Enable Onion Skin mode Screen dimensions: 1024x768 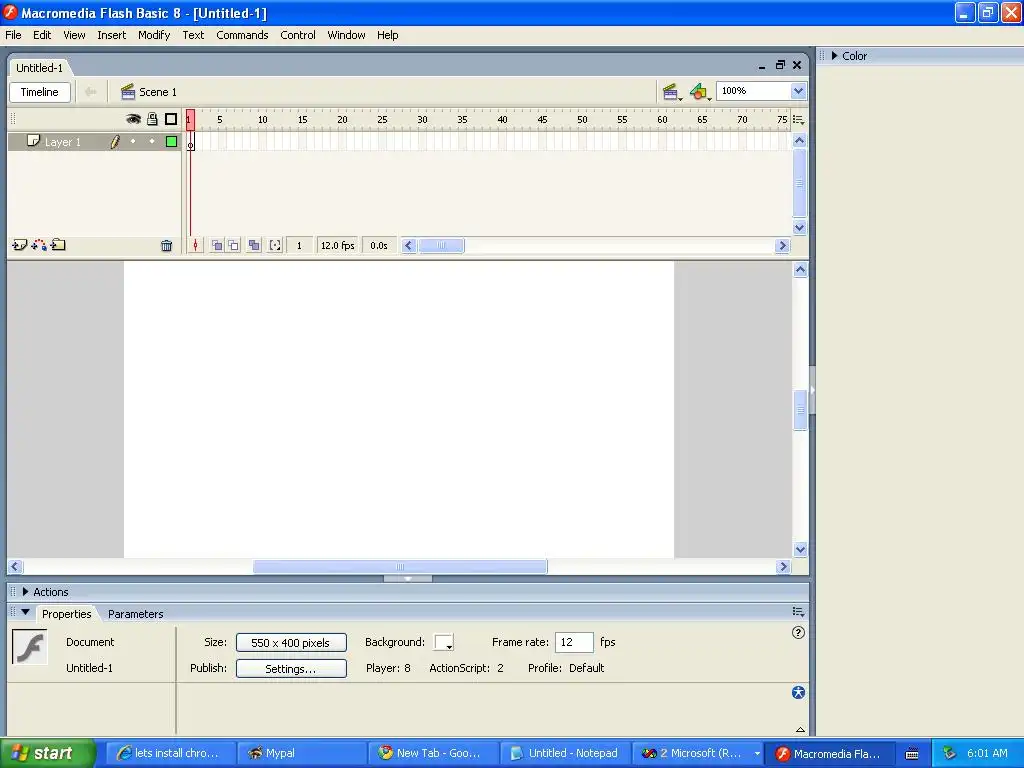217,246
